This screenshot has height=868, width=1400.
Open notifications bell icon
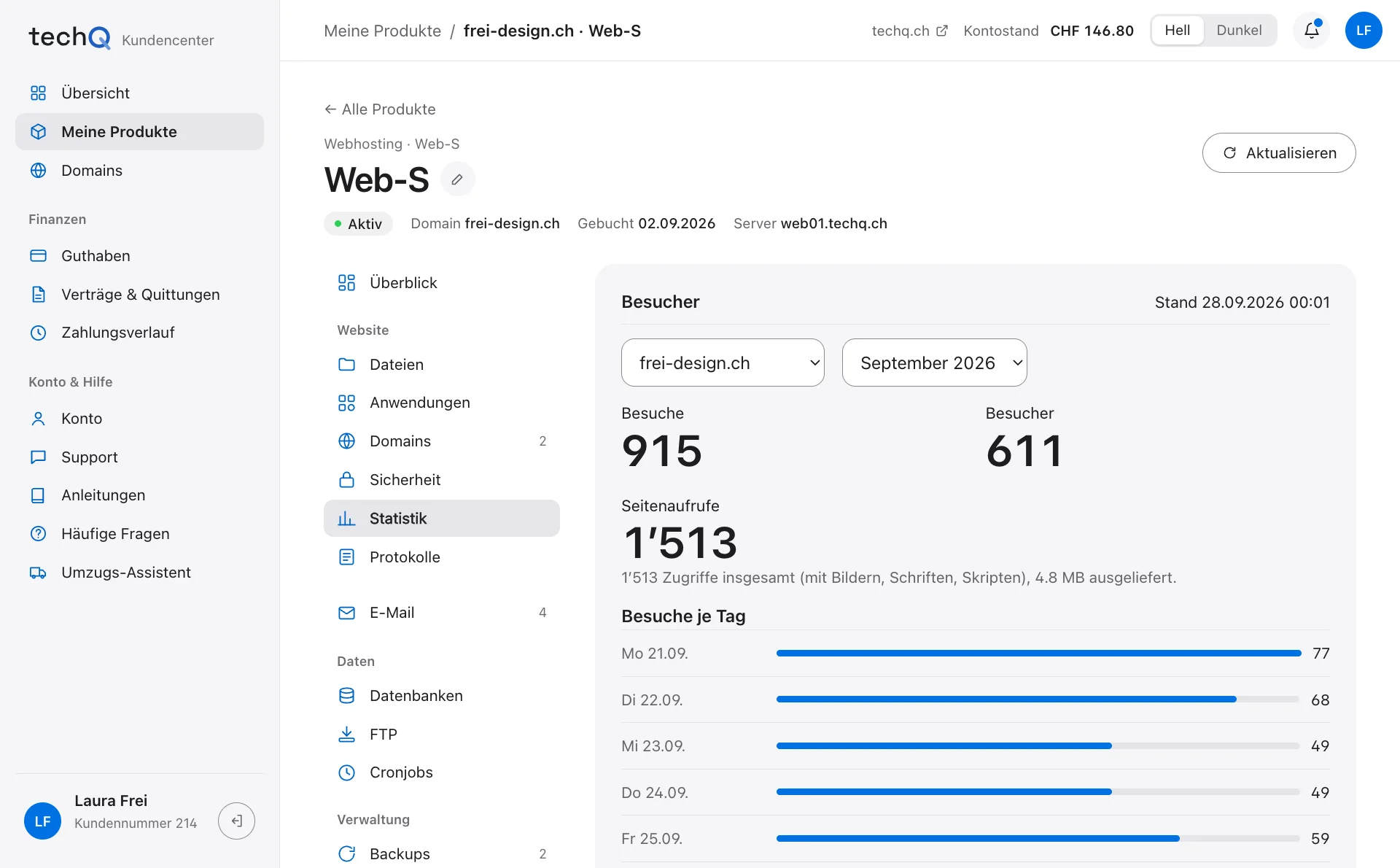(1312, 31)
